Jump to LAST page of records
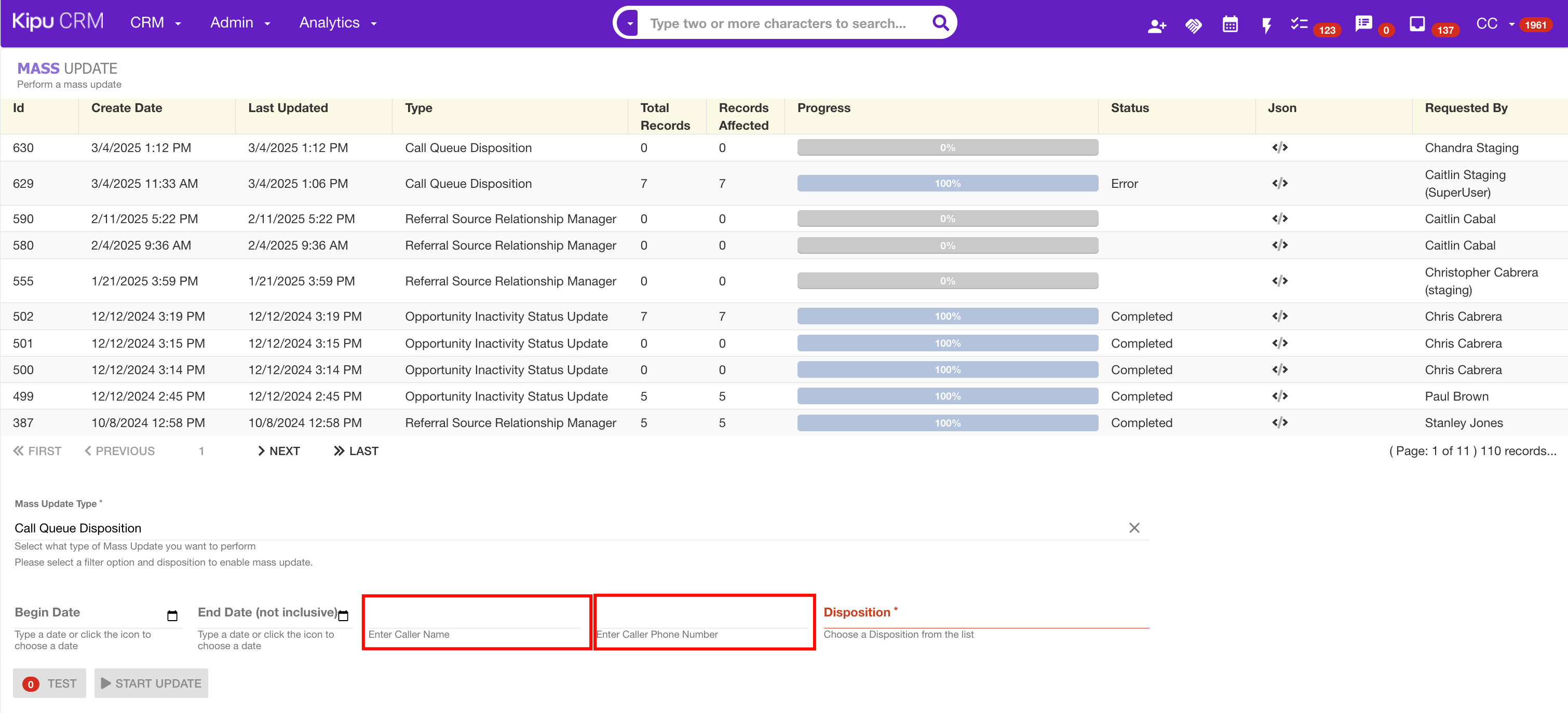Viewport: 1568px width, 713px height. pyautogui.click(x=356, y=451)
